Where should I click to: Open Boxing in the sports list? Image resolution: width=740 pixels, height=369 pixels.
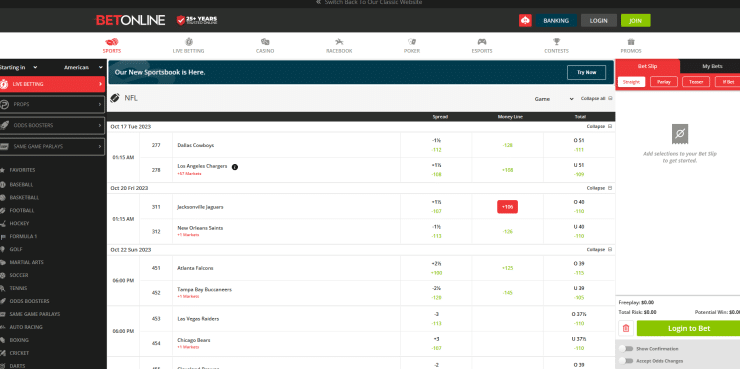point(19,340)
